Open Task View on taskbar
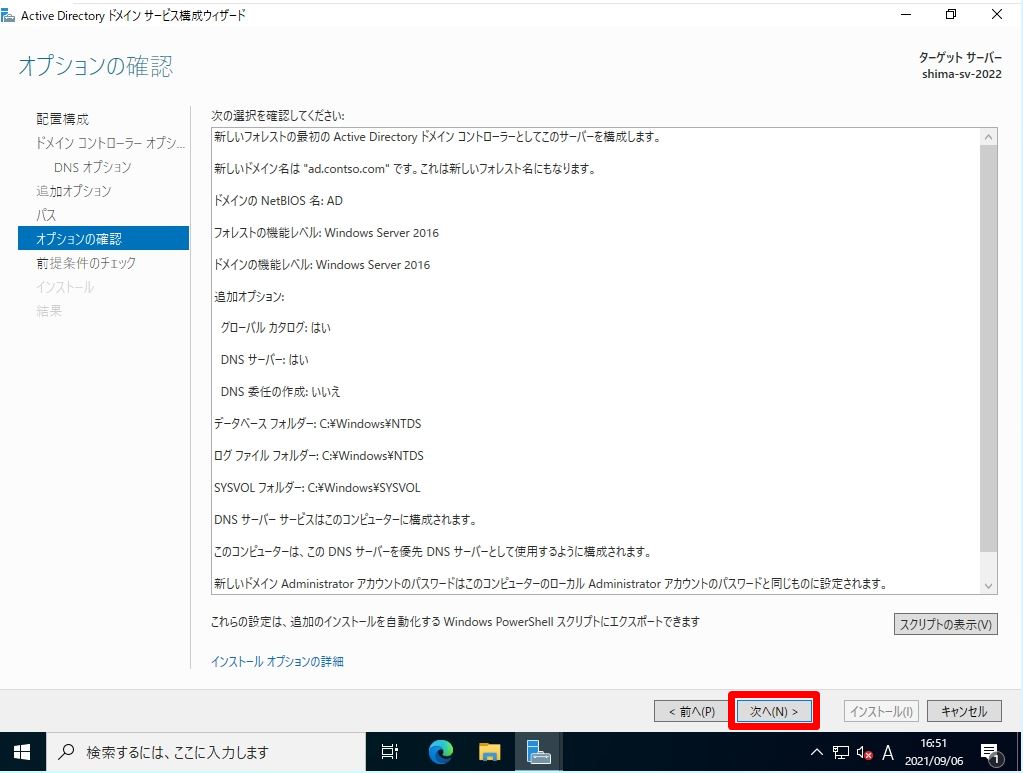 coord(389,752)
